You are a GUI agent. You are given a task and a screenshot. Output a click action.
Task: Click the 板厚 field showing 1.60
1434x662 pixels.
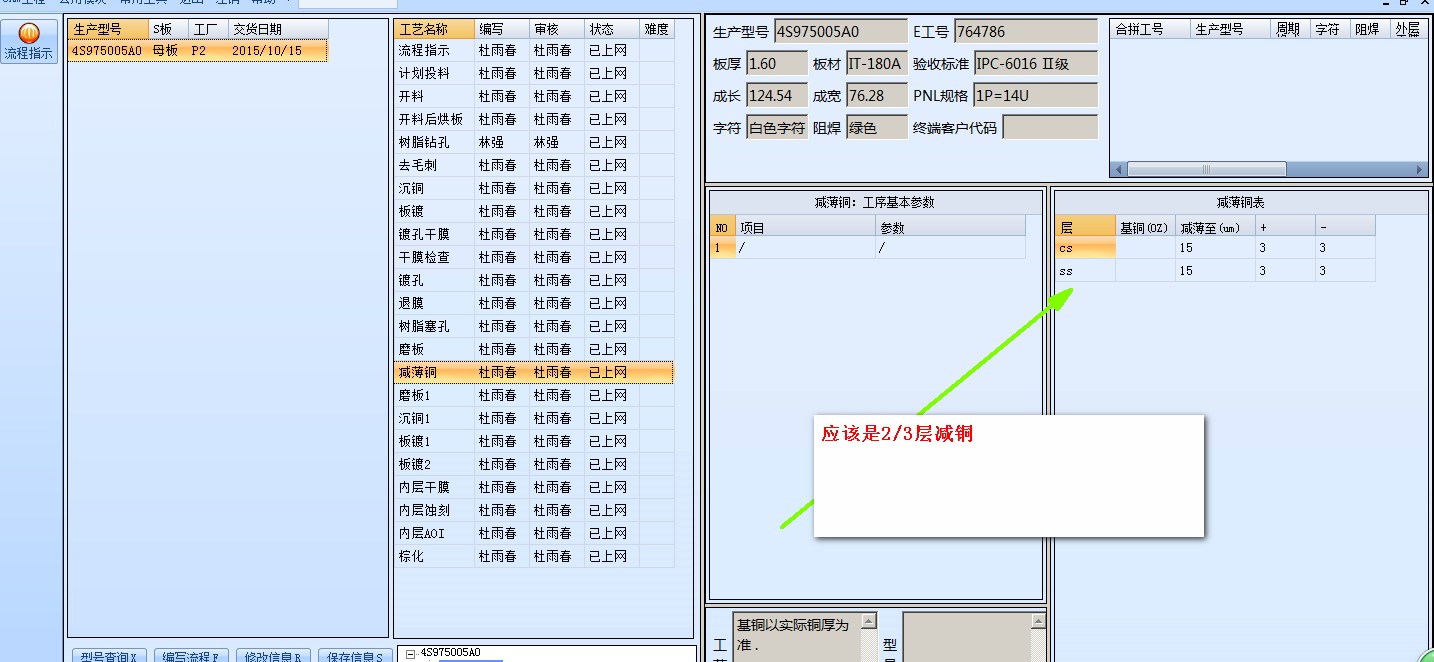776,63
